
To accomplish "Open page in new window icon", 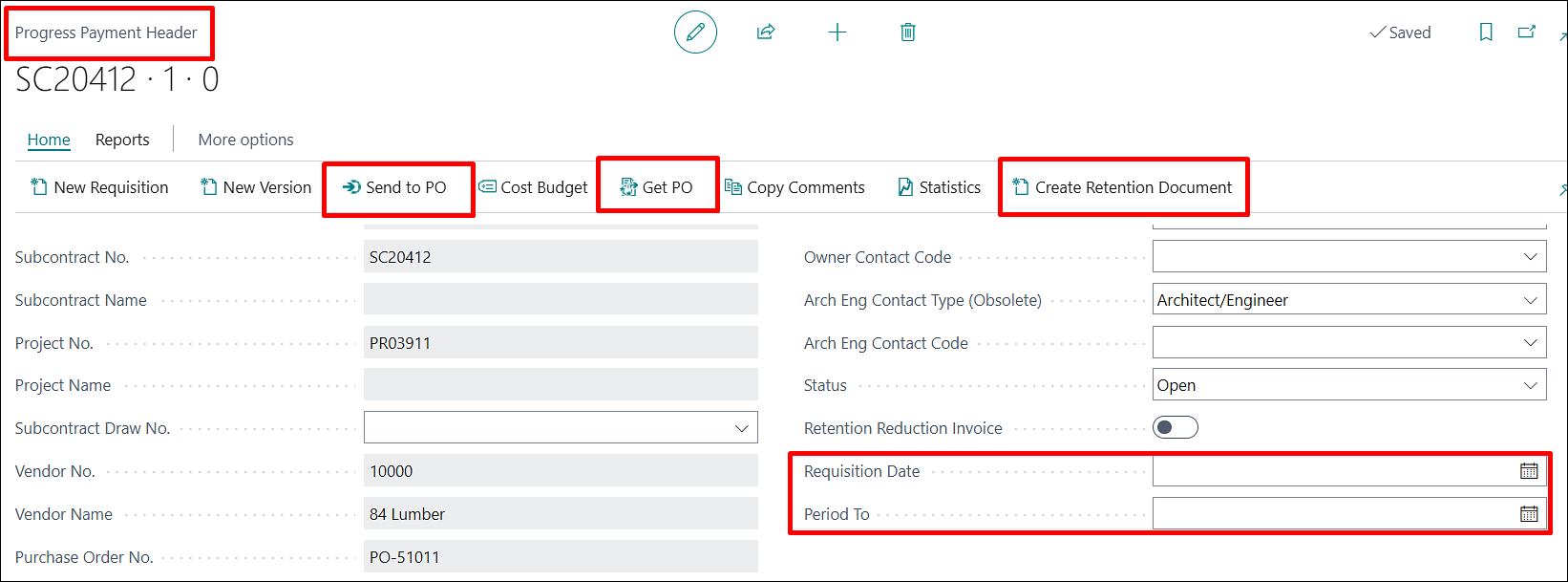I will (x=1527, y=32).
